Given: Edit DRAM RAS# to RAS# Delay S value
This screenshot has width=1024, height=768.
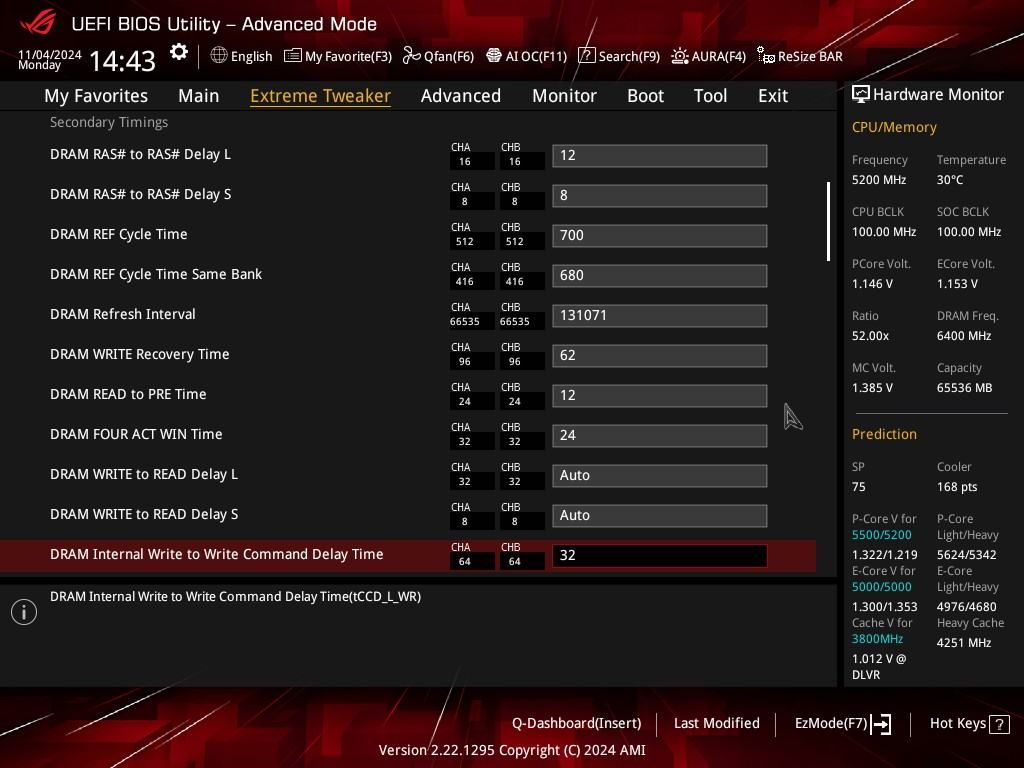Looking at the screenshot, I should pos(660,195).
